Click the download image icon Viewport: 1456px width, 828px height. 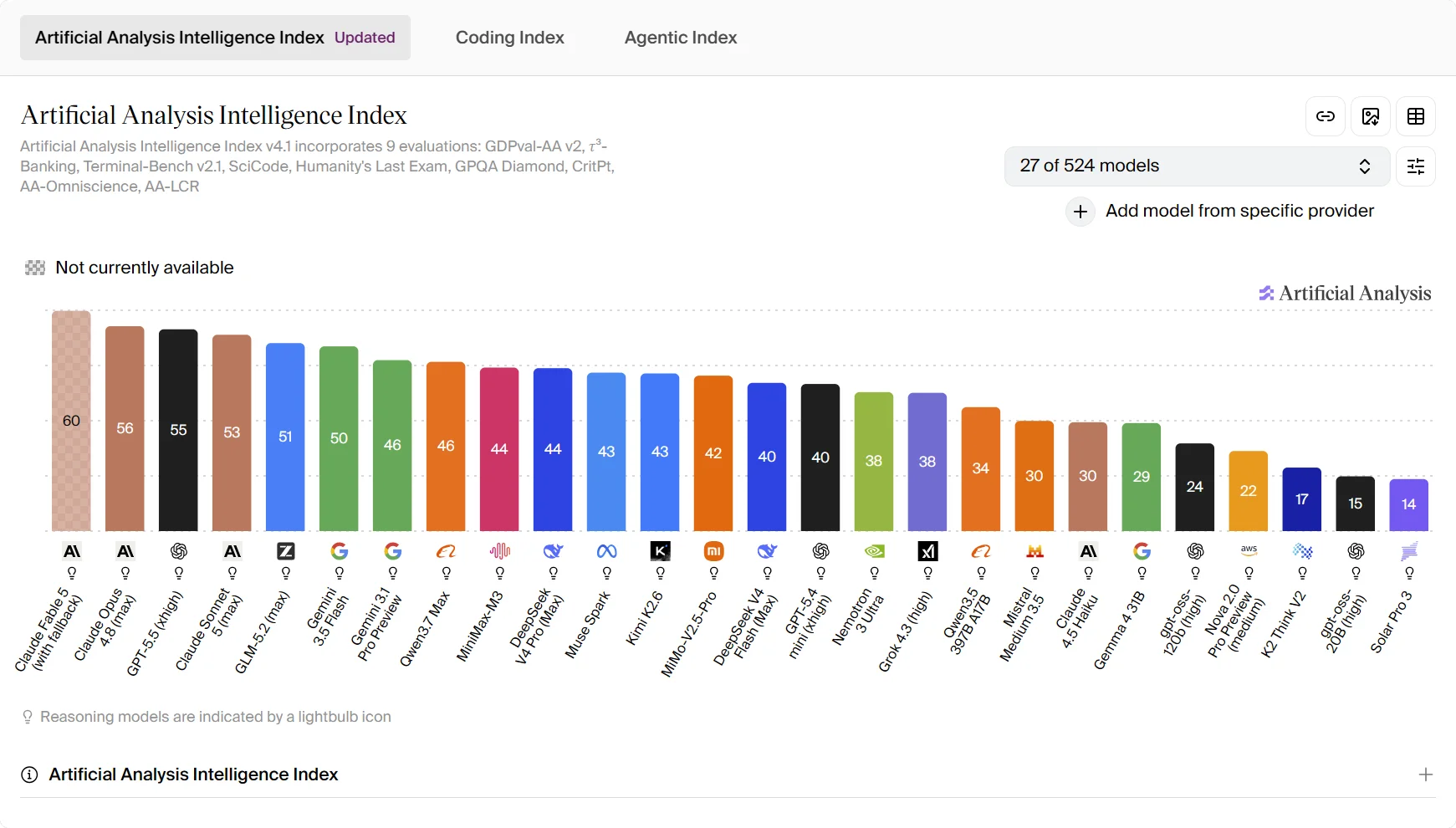(1371, 116)
